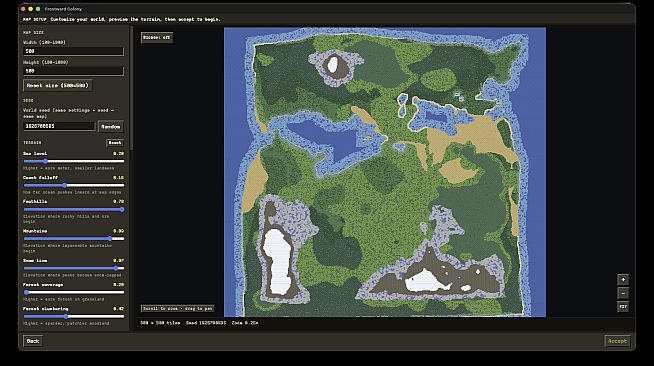654x366 pixels.
Task: Toggle the Biomes overlay off/on button
Action: pos(157,38)
